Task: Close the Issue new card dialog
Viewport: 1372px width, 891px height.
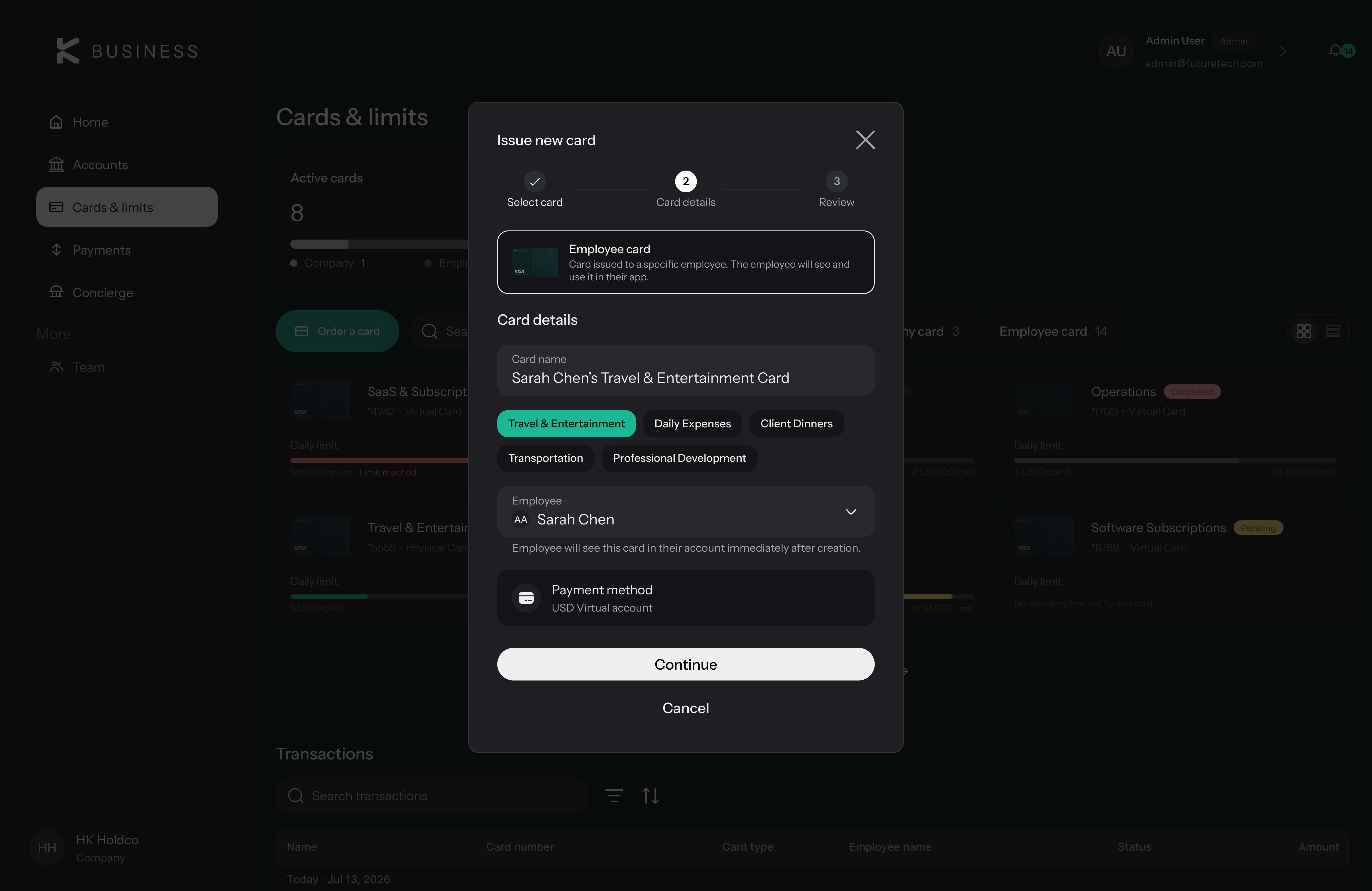Action: coord(865,140)
